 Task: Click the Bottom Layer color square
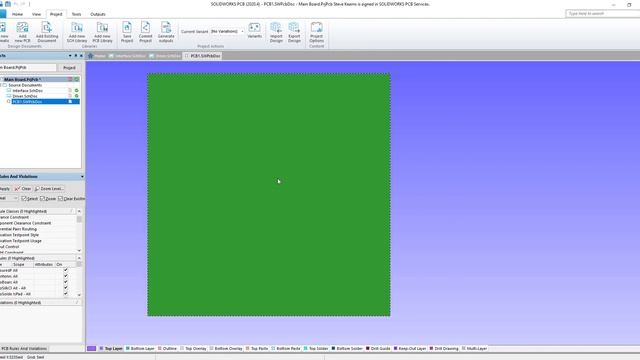pos(127,349)
